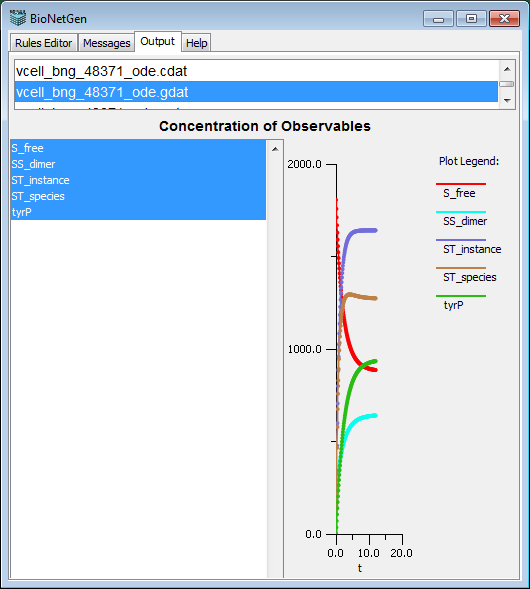Open the Help tab
This screenshot has width=530, height=589.
(x=196, y=43)
